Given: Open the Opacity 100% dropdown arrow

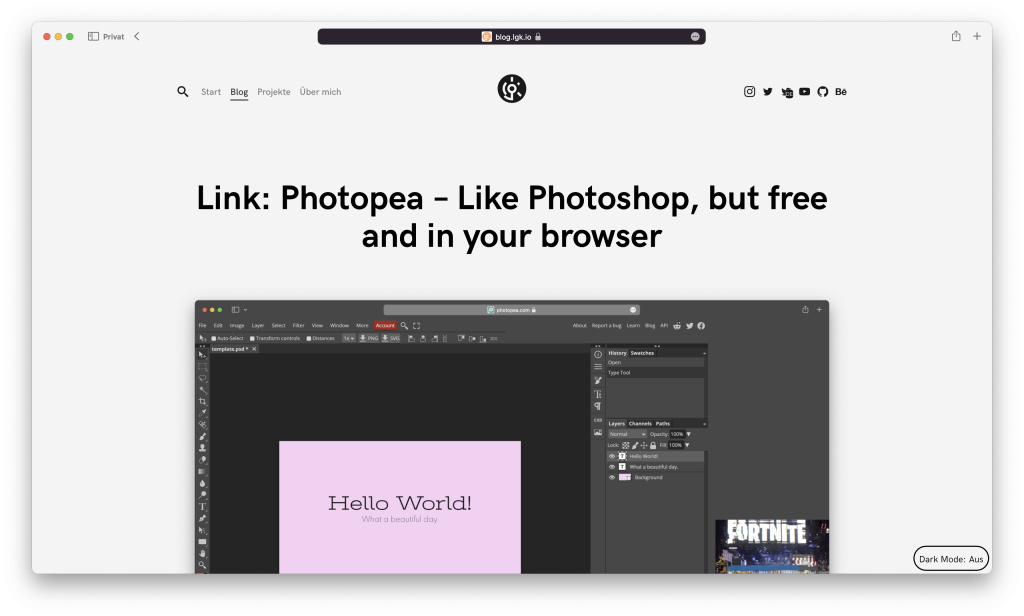Looking at the screenshot, I should [x=688, y=434].
